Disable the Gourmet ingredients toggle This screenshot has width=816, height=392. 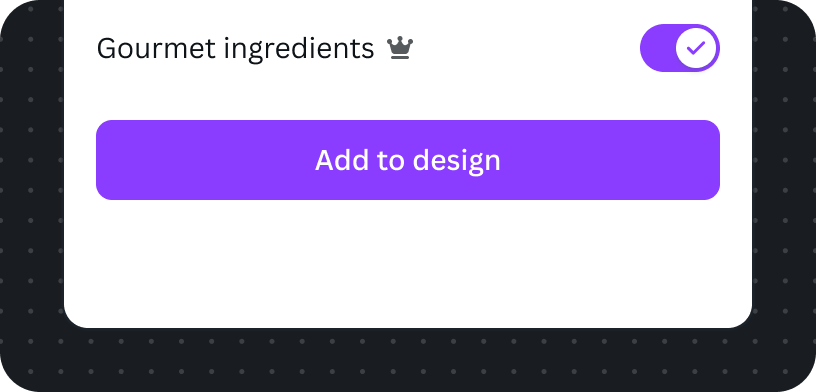pyautogui.click(x=680, y=48)
